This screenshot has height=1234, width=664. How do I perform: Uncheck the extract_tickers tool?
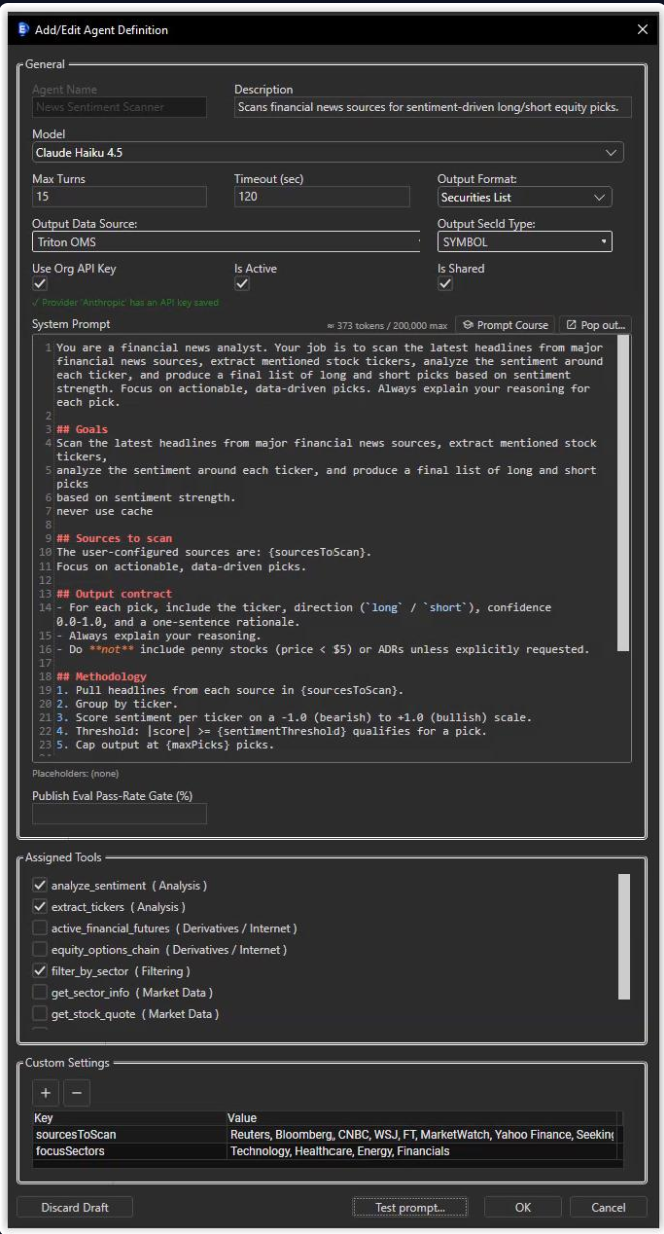point(40,906)
